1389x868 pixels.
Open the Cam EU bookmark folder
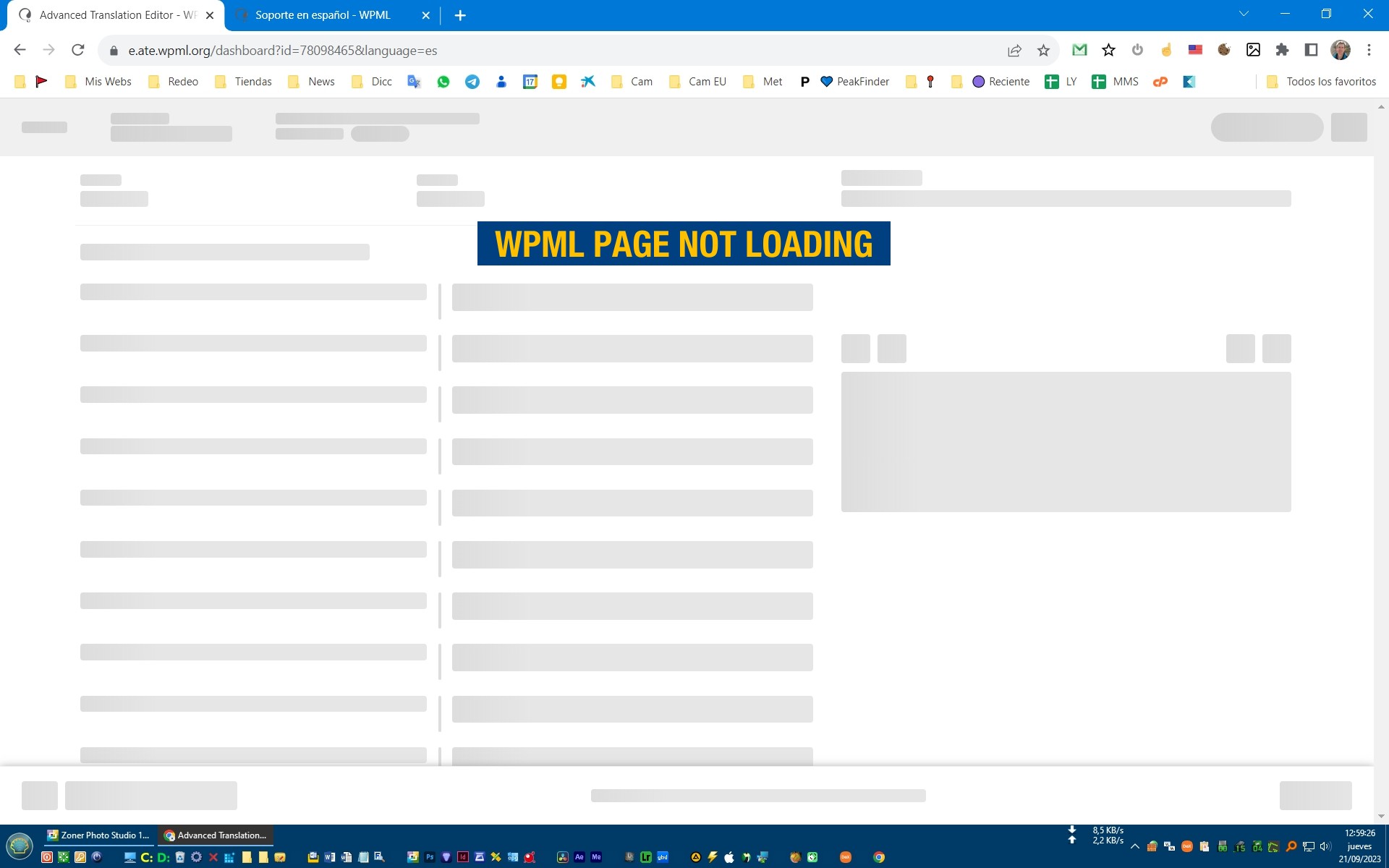(697, 82)
